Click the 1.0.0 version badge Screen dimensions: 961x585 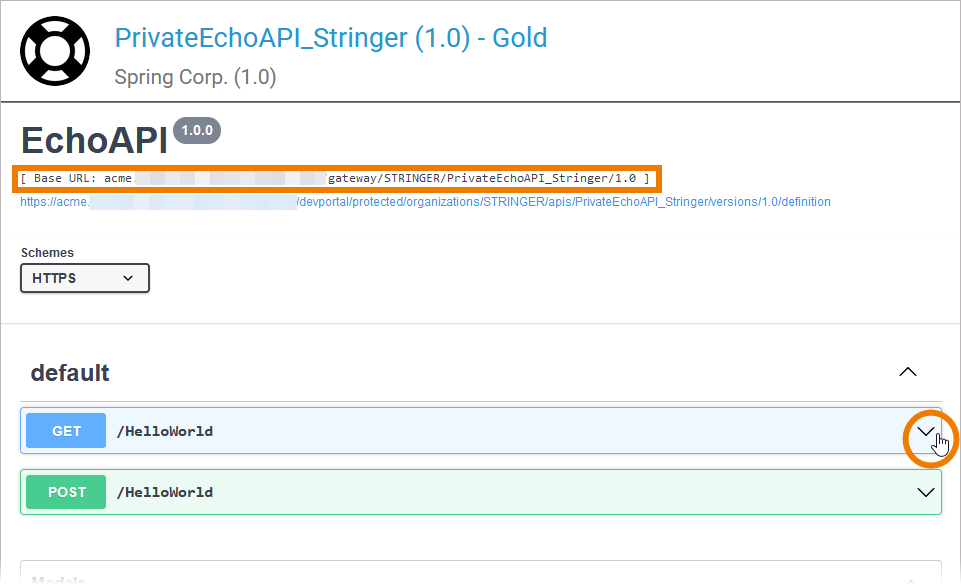[x=197, y=131]
